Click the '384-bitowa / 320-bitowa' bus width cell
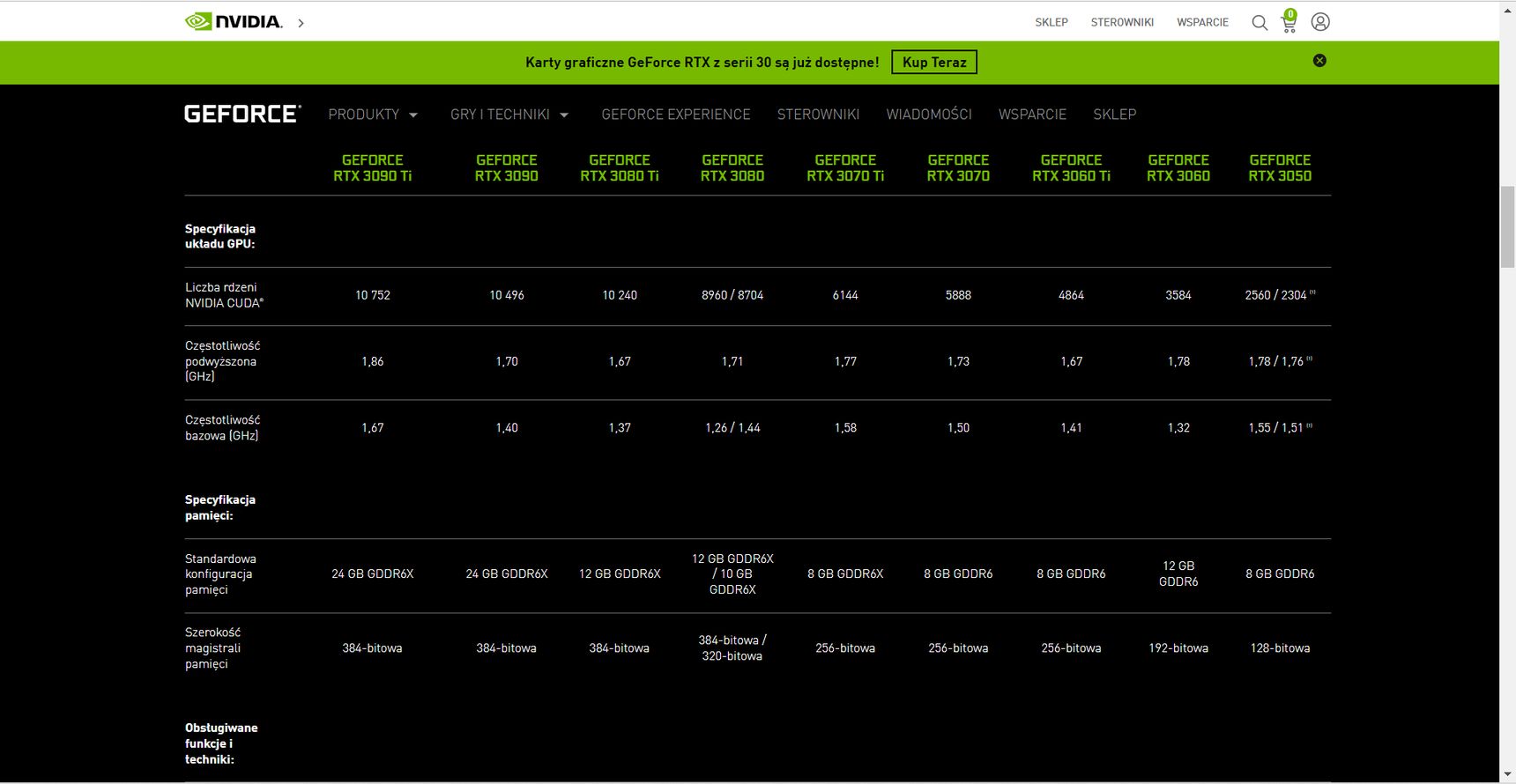1516x784 pixels. pyautogui.click(x=732, y=647)
